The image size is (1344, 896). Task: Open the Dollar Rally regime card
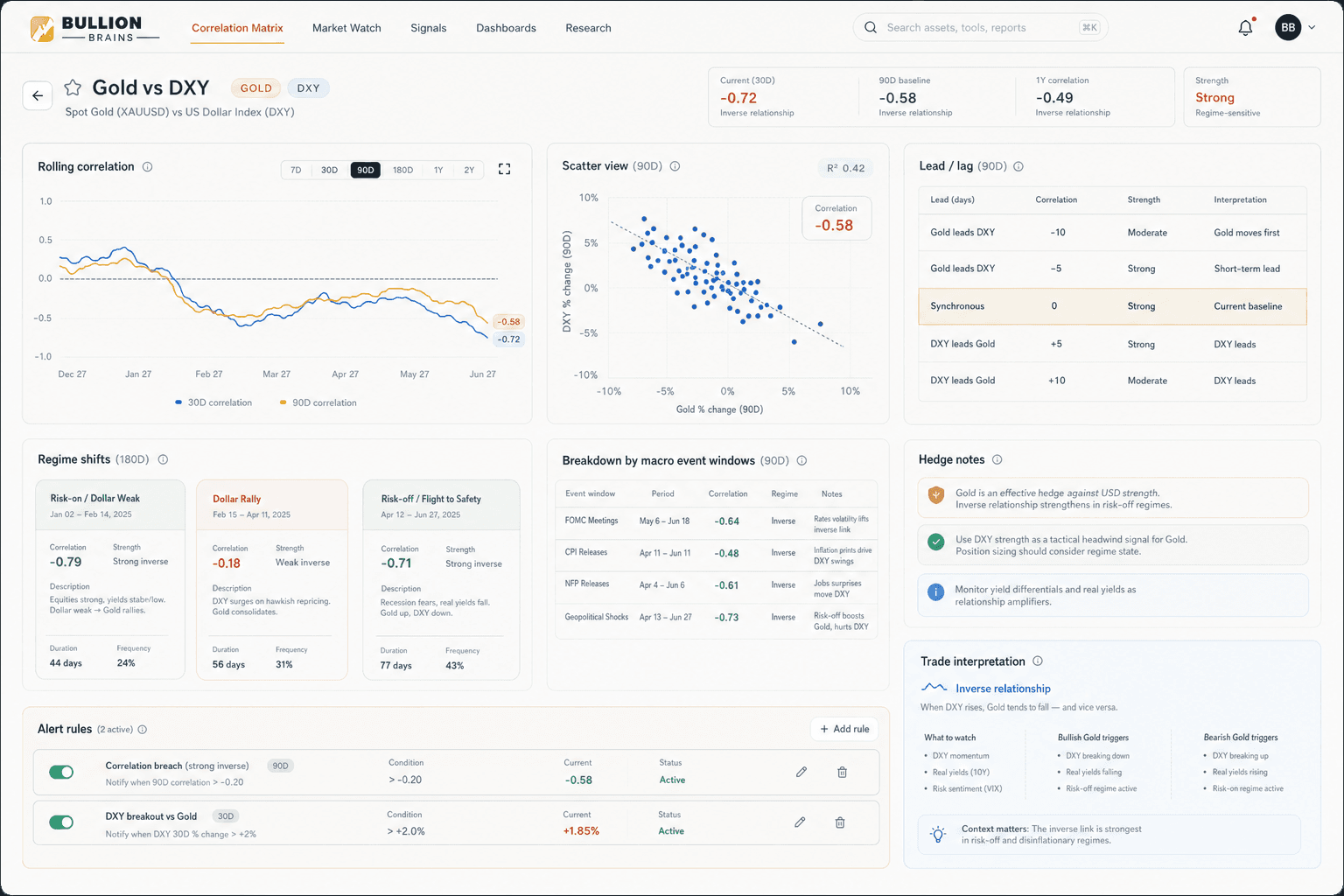click(272, 579)
